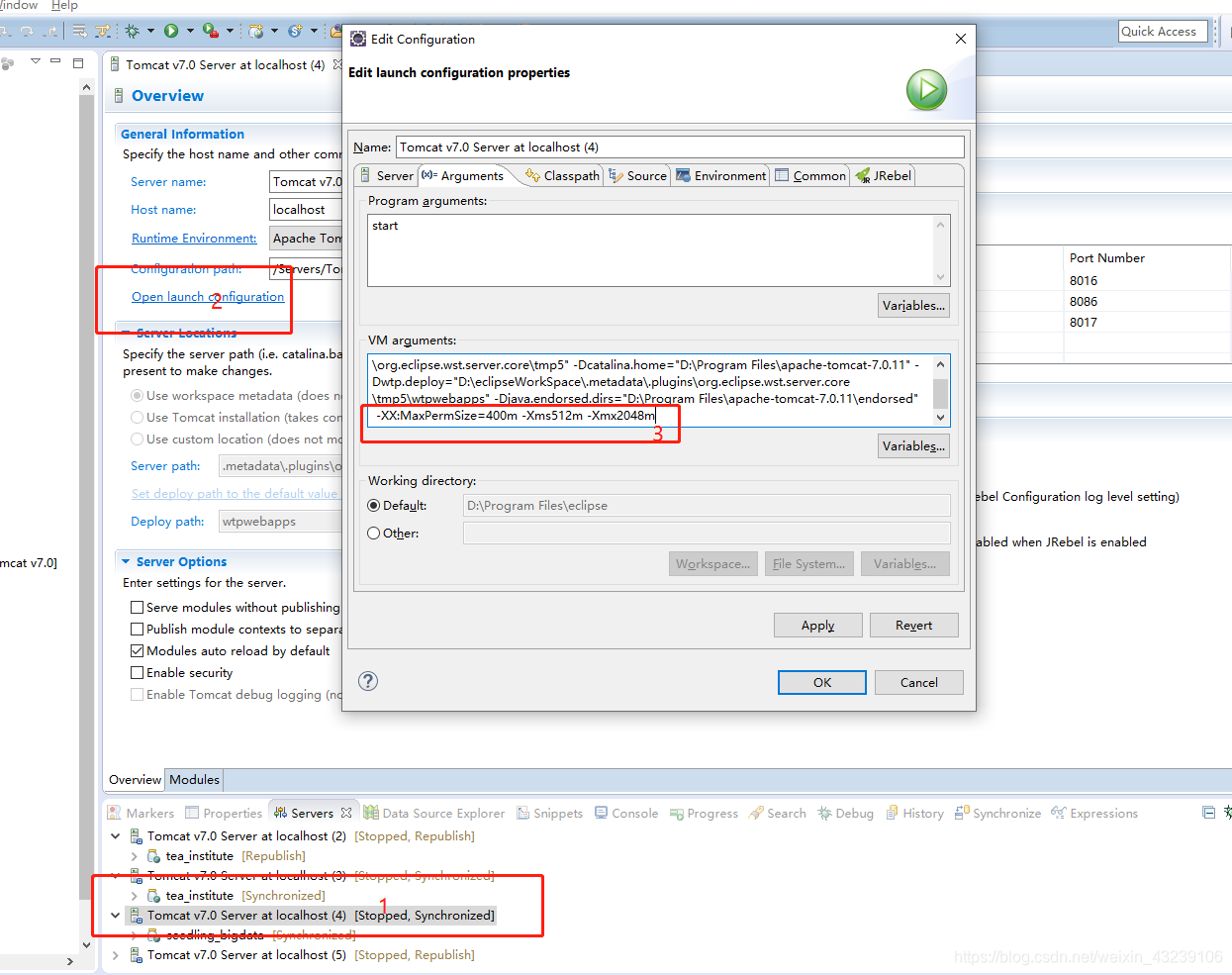Minimize the bottom views panel
1232x975 pixels.
(x=1208, y=813)
